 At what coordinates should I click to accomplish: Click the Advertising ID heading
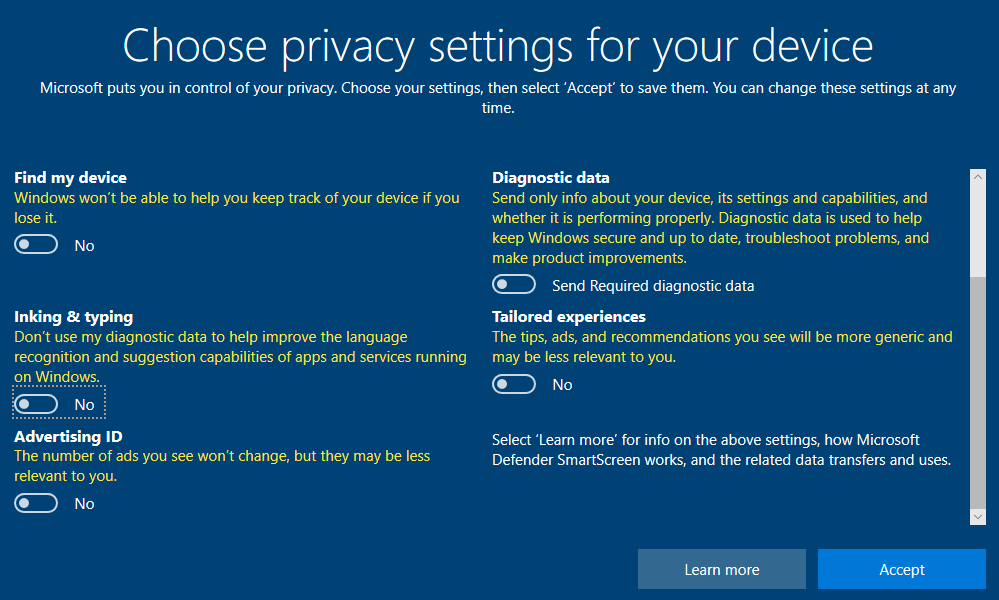point(68,436)
